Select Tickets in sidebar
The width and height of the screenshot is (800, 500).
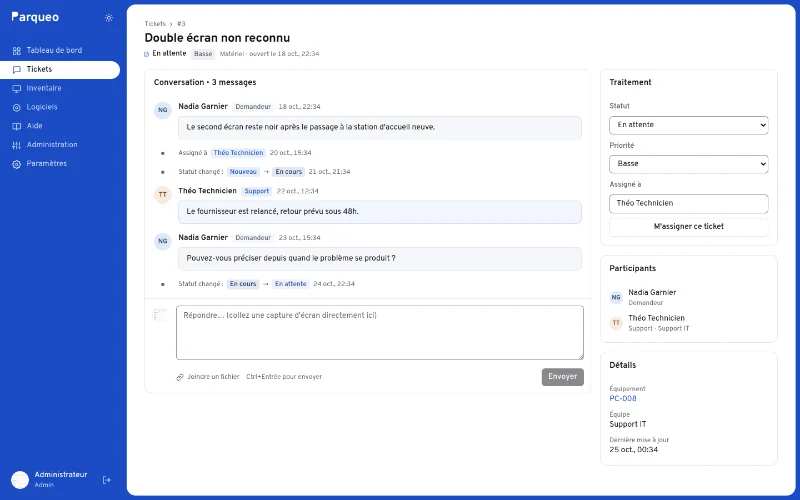[60, 69]
